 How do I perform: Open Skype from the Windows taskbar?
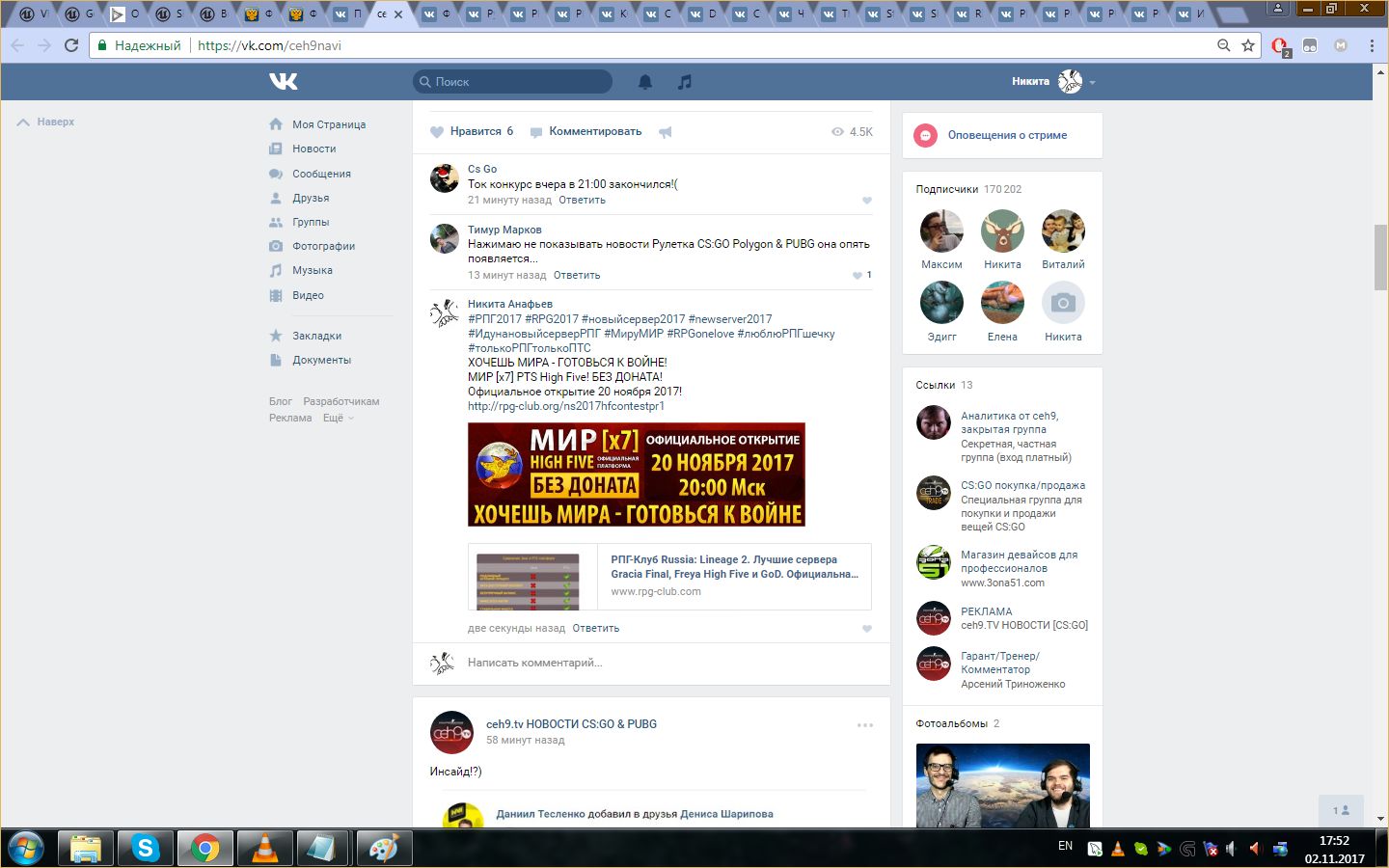coord(146,848)
